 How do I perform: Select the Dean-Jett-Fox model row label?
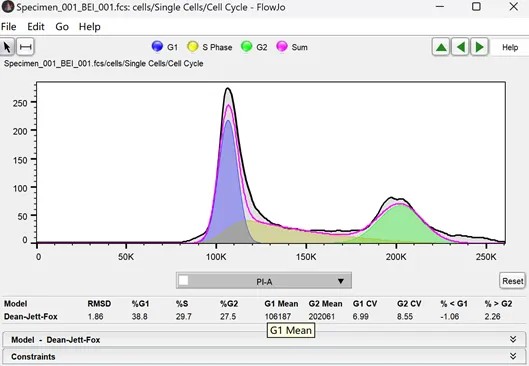[31, 316]
